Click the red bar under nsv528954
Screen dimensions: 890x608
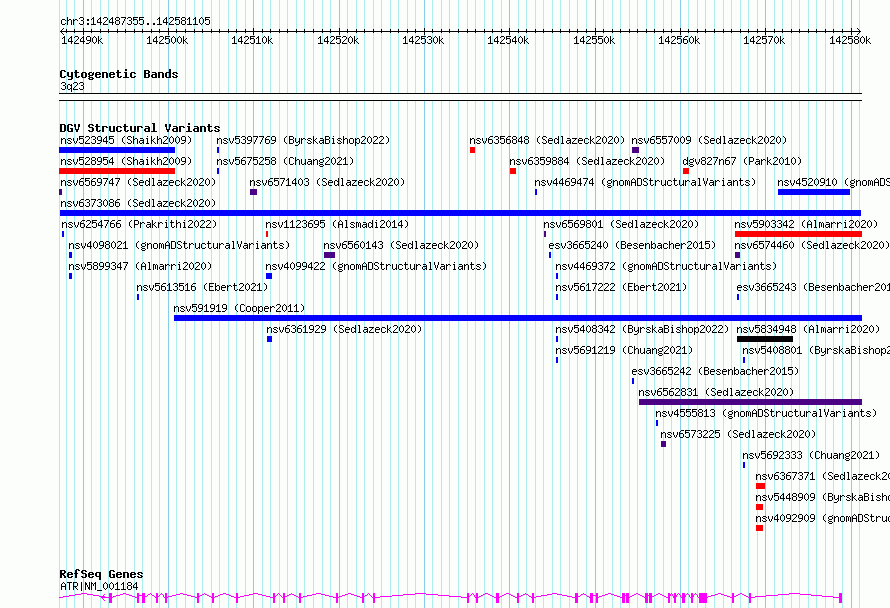[x=117, y=171]
